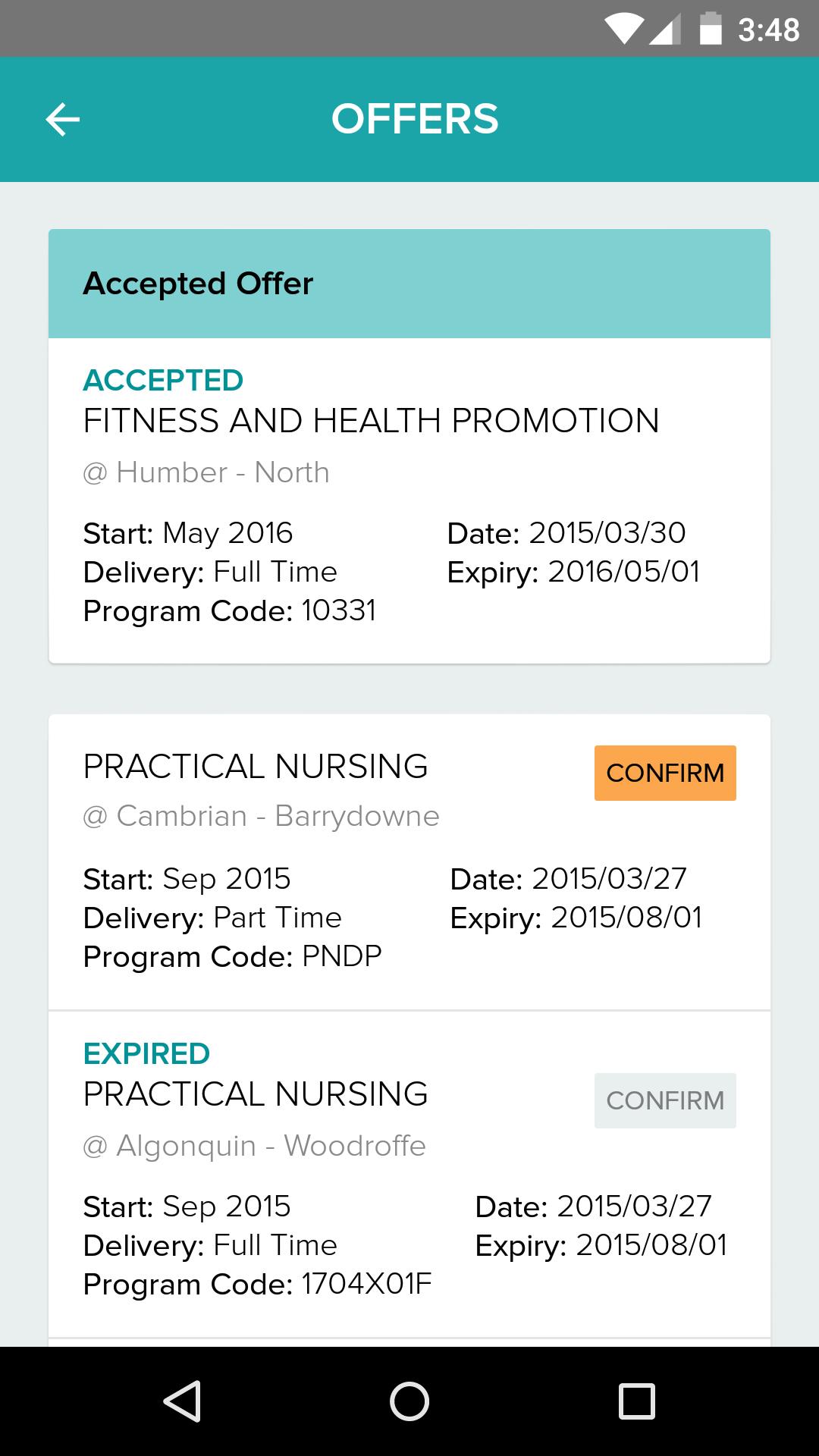The image size is (819, 1456).
Task: Tap the cellular signal icon
Action: click(x=665, y=30)
